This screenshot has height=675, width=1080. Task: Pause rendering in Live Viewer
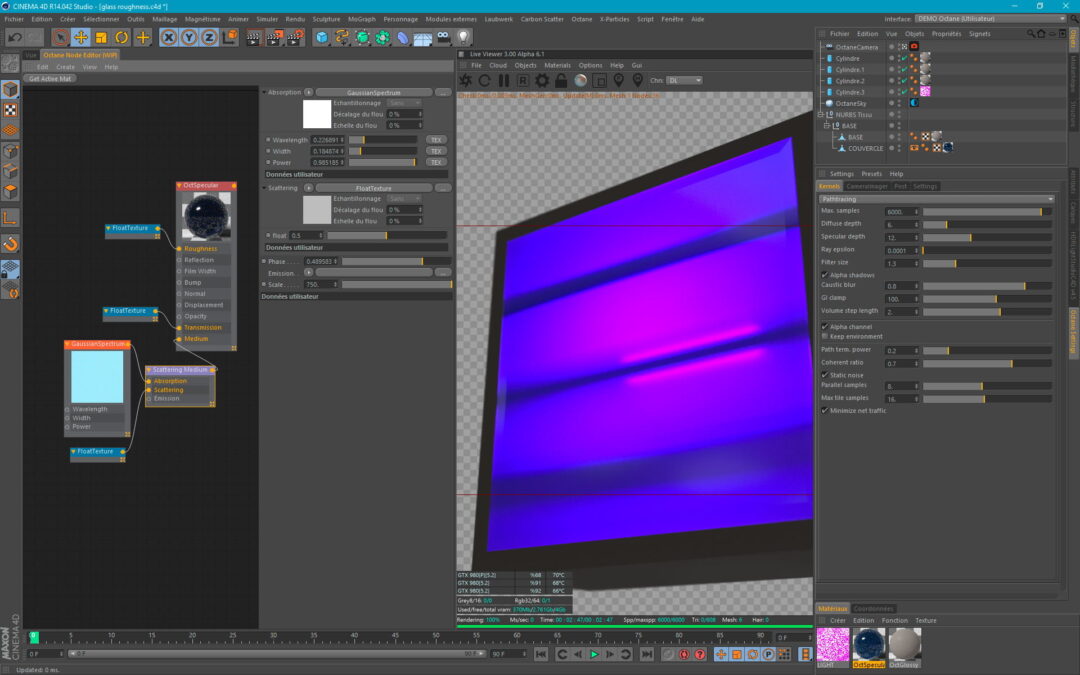tap(503, 80)
